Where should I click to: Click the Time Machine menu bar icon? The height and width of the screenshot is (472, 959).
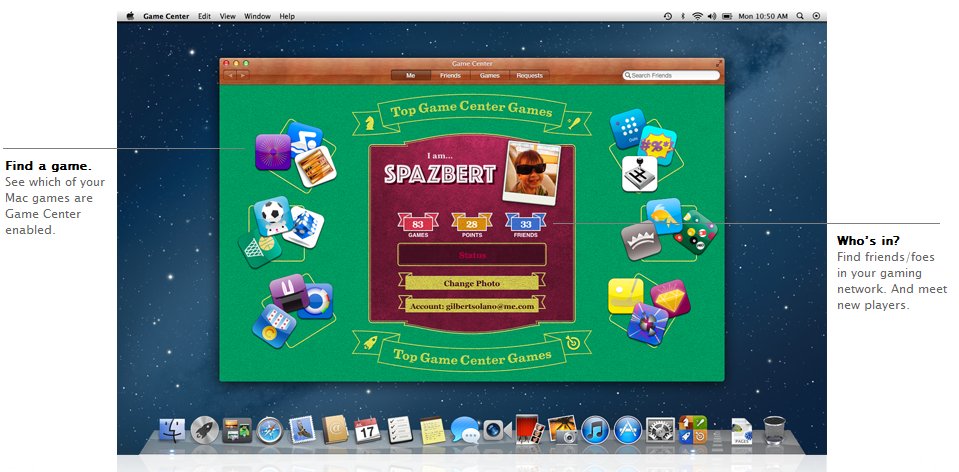(668, 17)
